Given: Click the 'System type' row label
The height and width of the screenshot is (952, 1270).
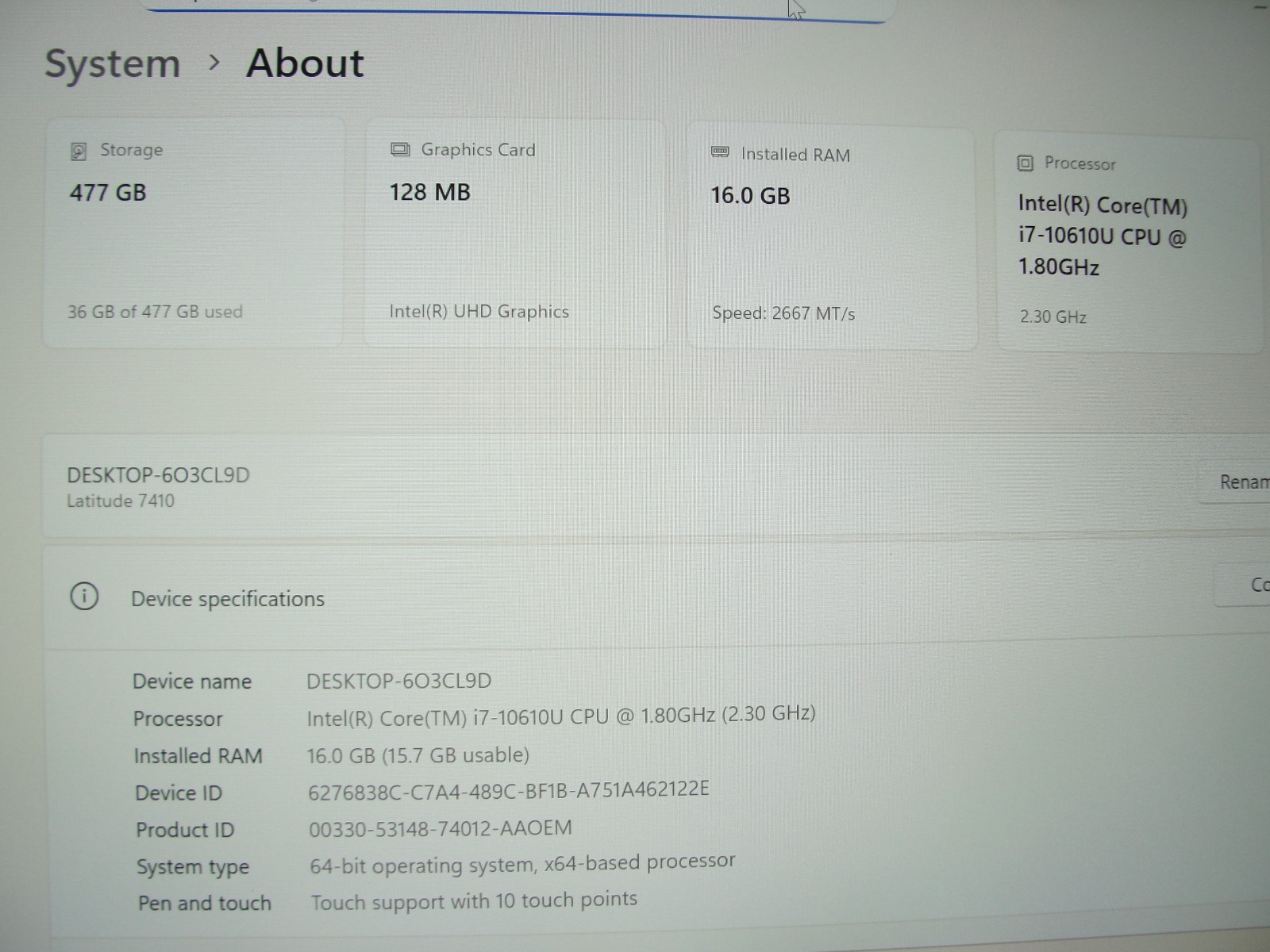Looking at the screenshot, I should tap(193, 867).
